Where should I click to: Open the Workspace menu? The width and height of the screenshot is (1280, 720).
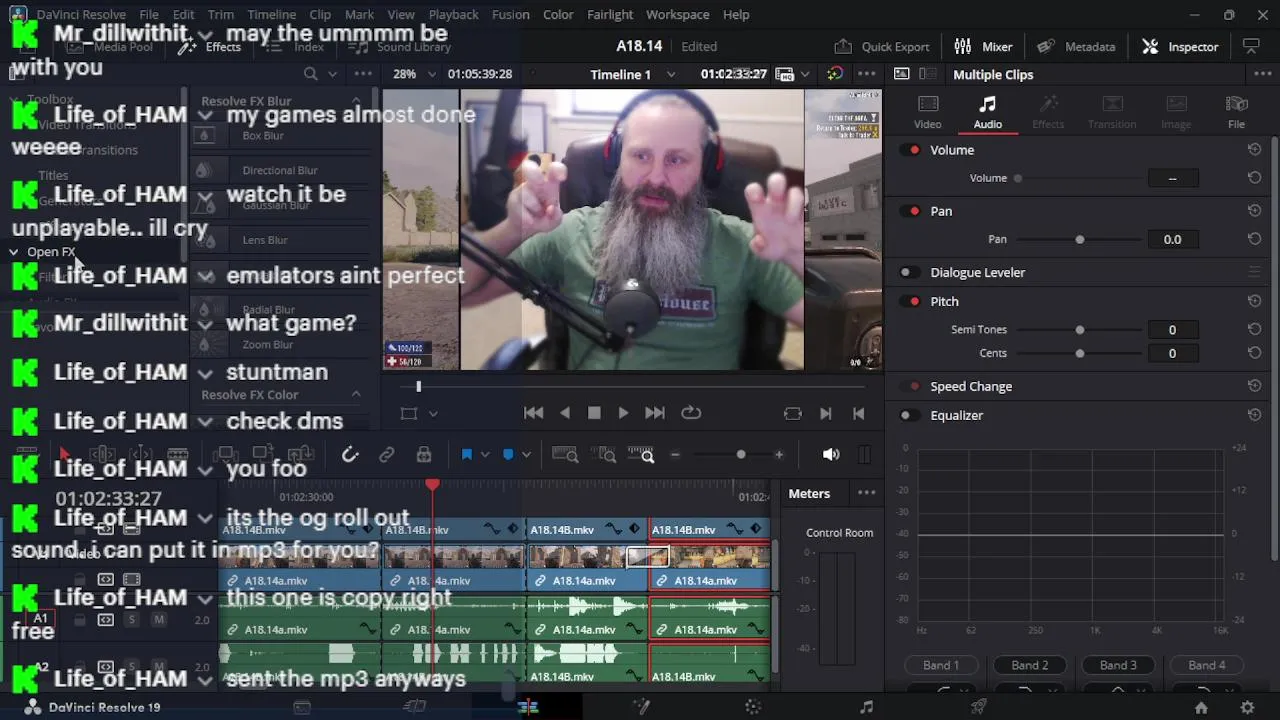[677, 14]
